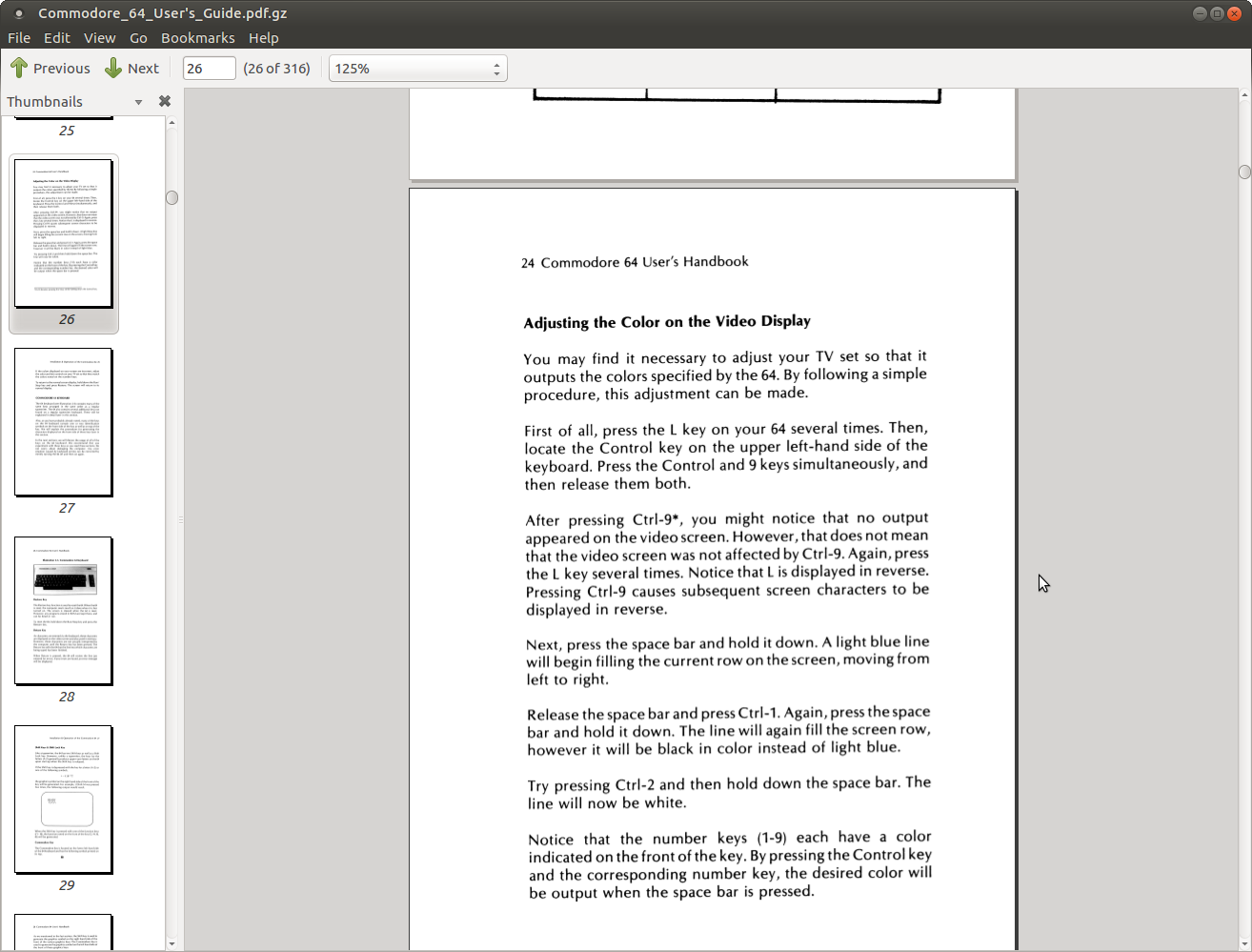
Task: Select the page 27 thumbnail
Action: [64, 422]
